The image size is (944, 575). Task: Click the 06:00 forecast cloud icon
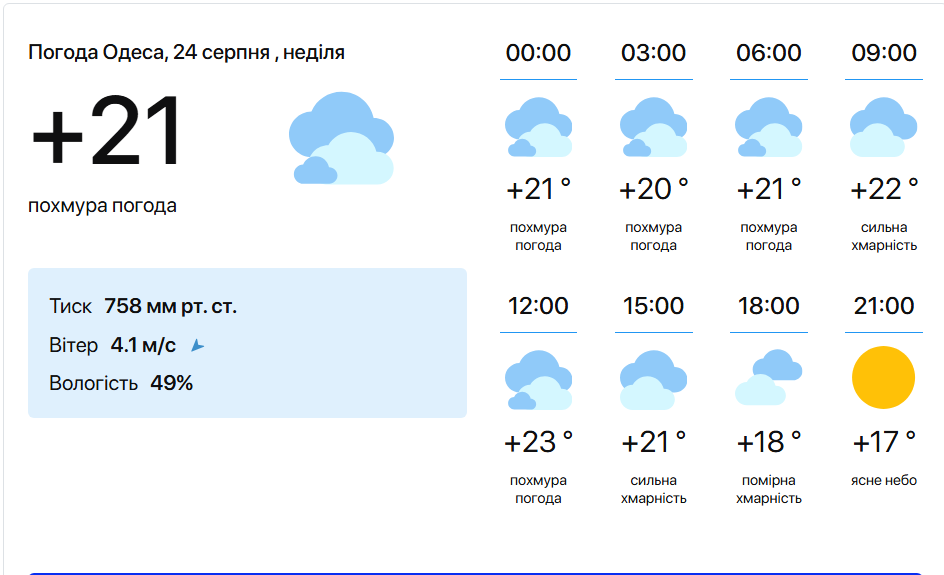click(x=768, y=128)
